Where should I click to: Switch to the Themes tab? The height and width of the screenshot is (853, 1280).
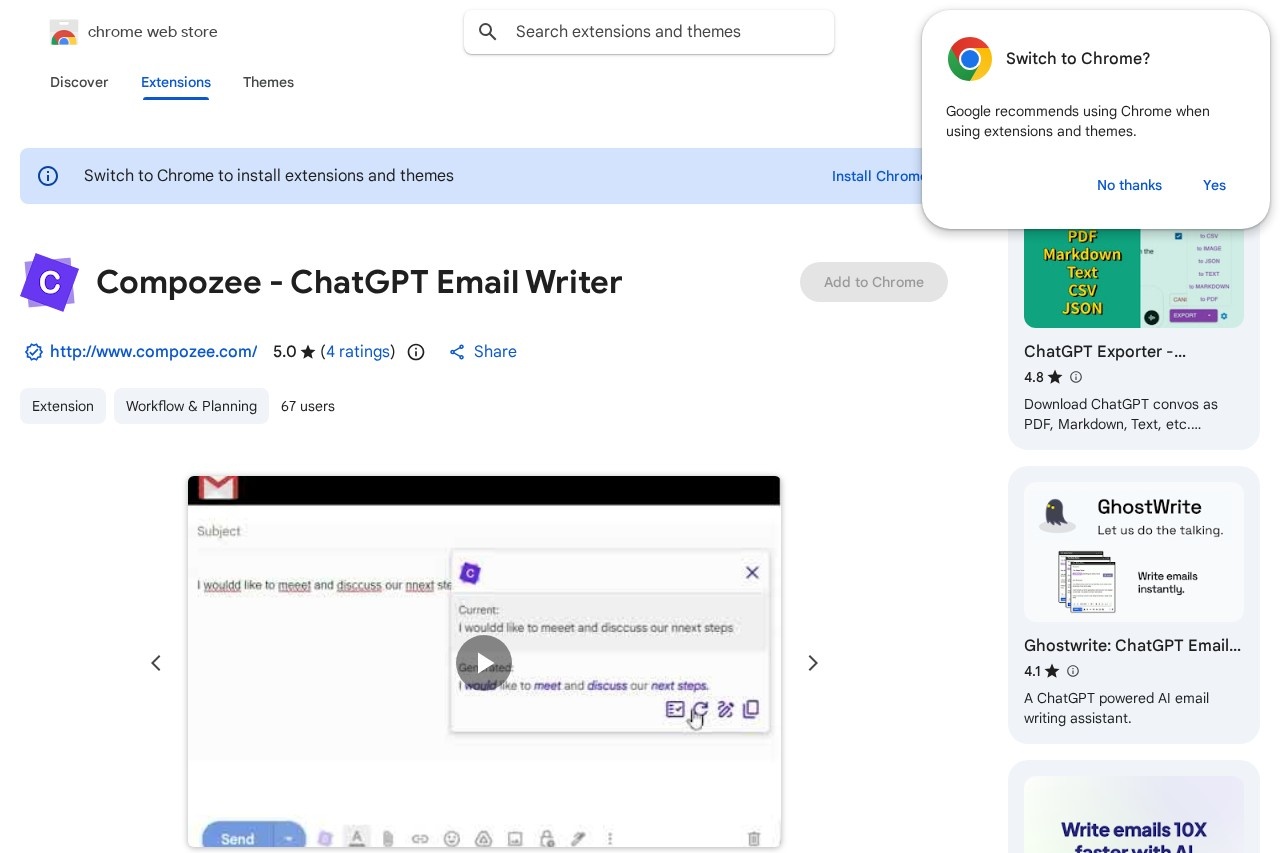[x=268, y=82]
